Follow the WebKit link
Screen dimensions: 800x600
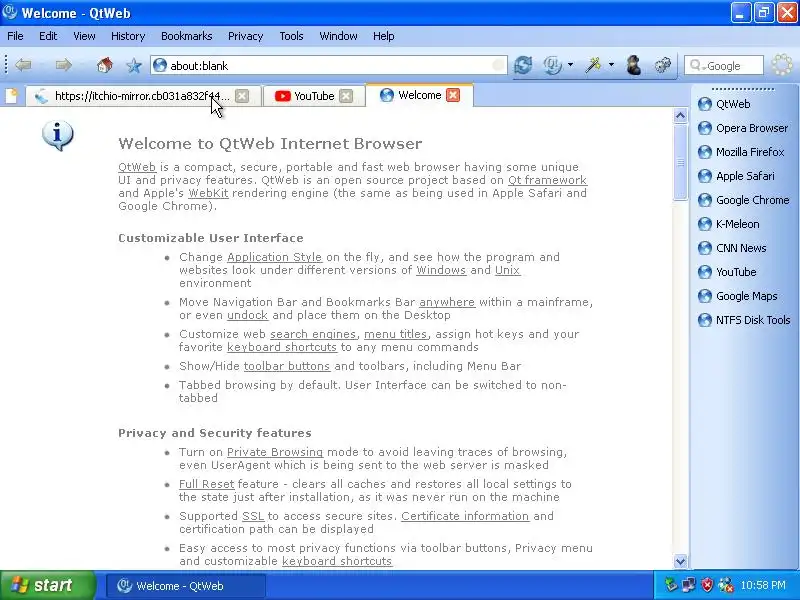point(208,193)
